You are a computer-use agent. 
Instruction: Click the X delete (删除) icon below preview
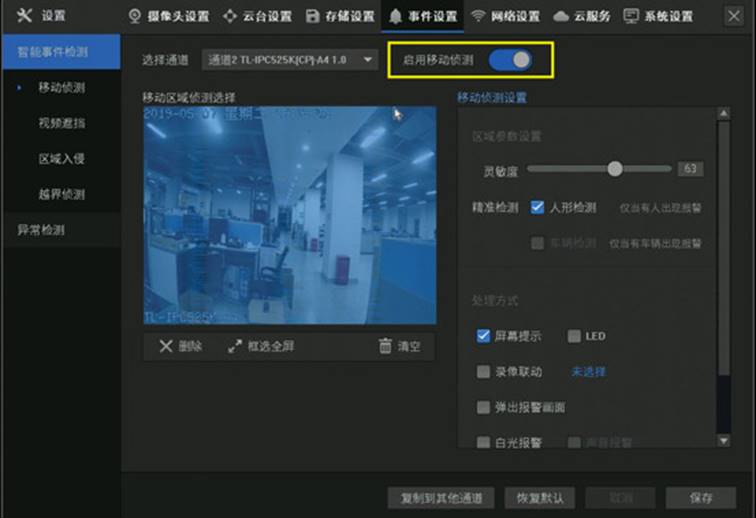pyautogui.click(x=166, y=346)
